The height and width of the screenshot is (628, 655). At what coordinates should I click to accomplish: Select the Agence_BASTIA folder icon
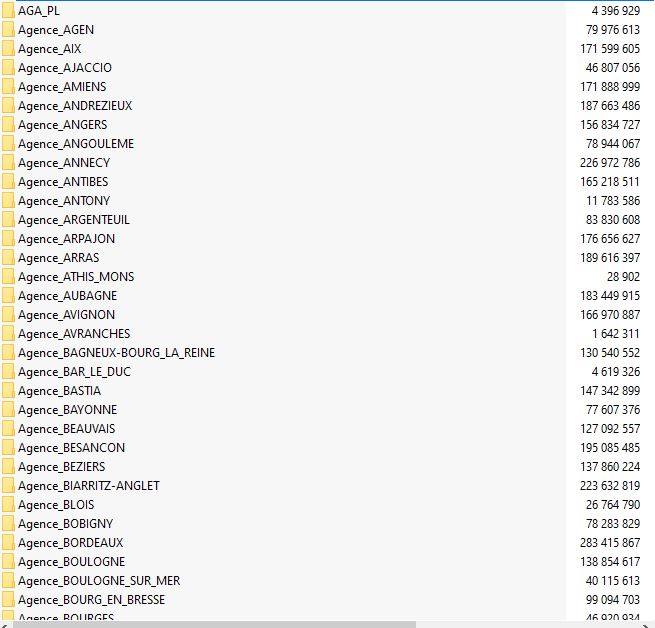click(x=8, y=391)
